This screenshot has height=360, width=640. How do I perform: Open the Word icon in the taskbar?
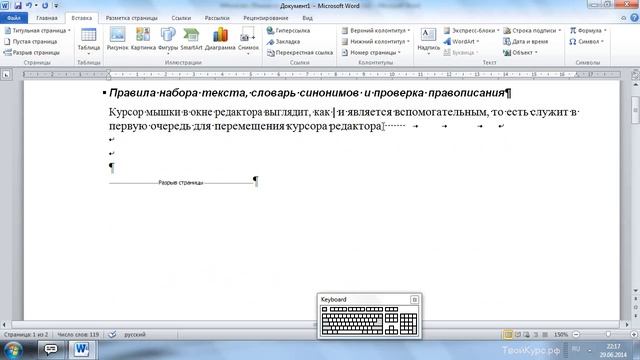[82, 350]
